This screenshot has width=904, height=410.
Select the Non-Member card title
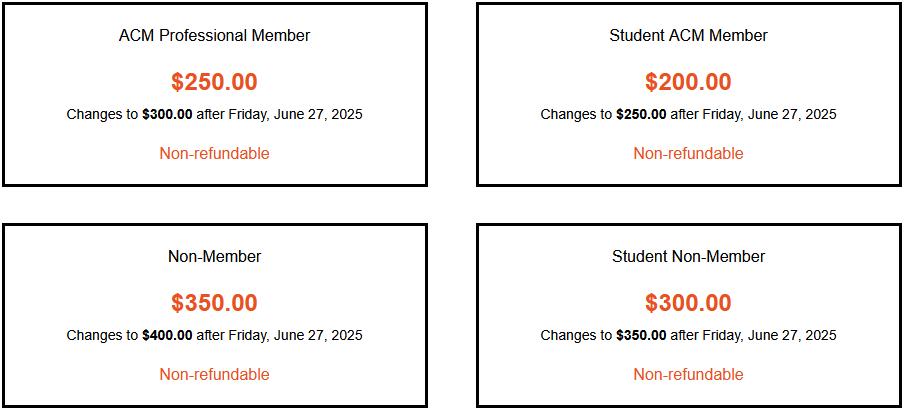pyautogui.click(x=214, y=256)
